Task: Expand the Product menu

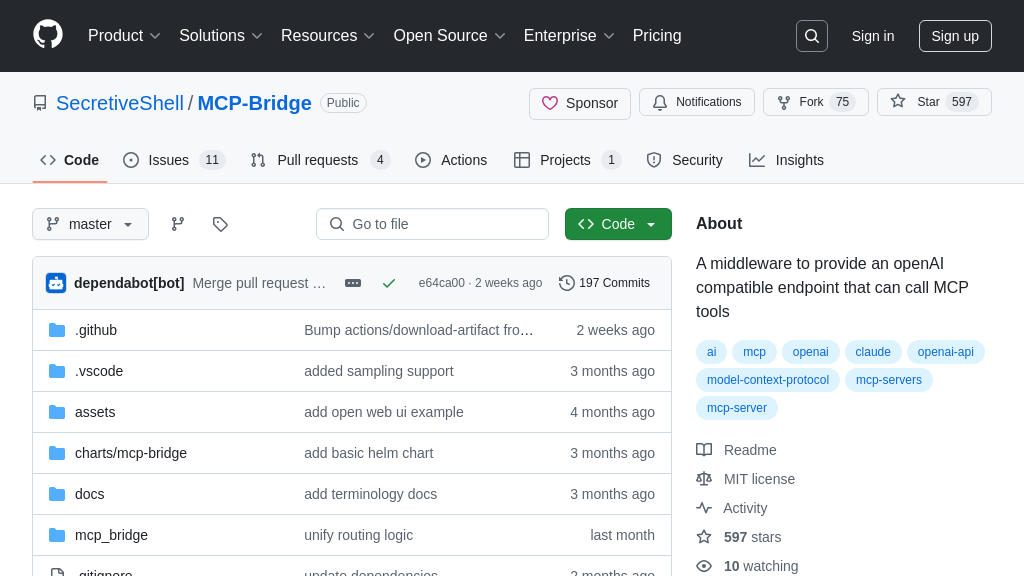Action: (124, 36)
